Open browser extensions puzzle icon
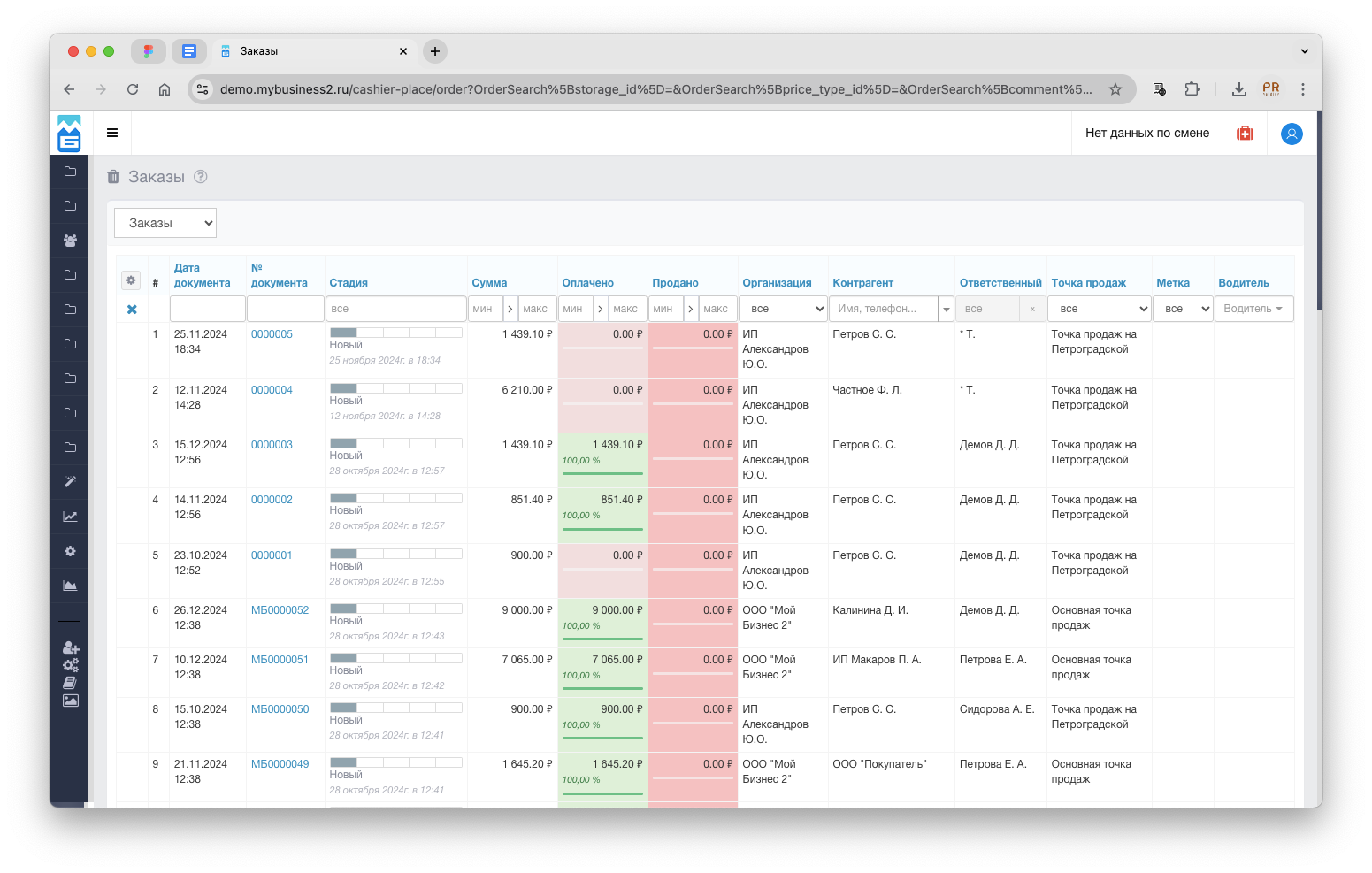The image size is (1372, 873). [x=1192, y=89]
